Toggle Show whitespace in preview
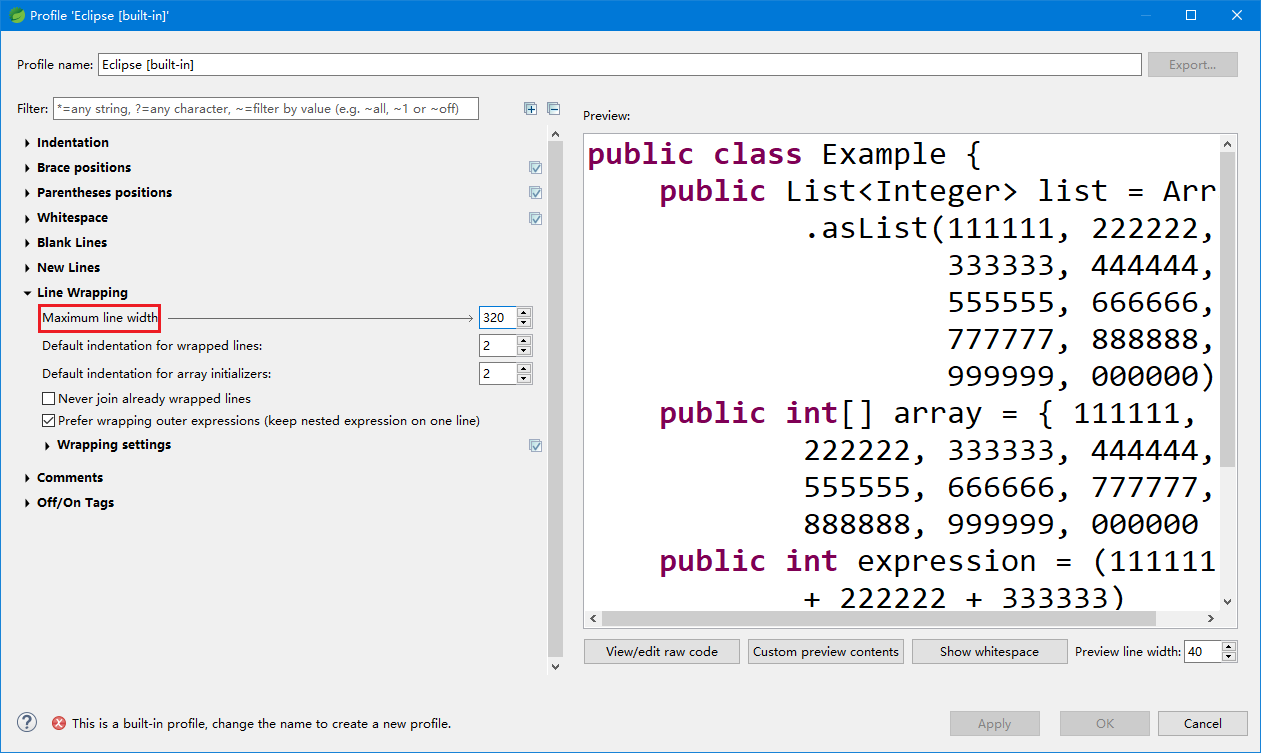Image resolution: width=1261 pixels, height=753 pixels. click(989, 651)
